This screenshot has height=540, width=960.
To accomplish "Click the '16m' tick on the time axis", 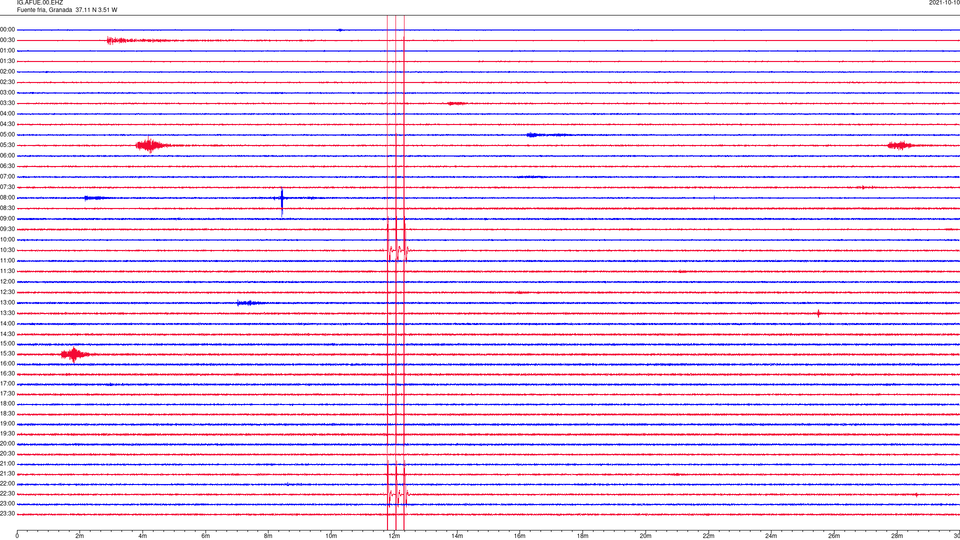I will 520,536.
